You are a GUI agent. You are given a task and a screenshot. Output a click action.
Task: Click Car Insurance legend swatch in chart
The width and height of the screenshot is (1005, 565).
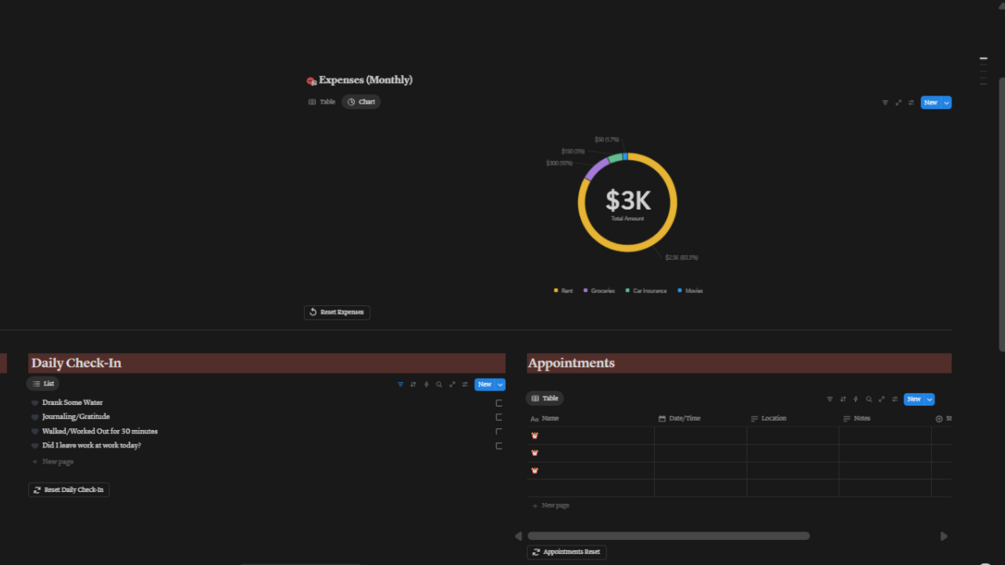627,290
